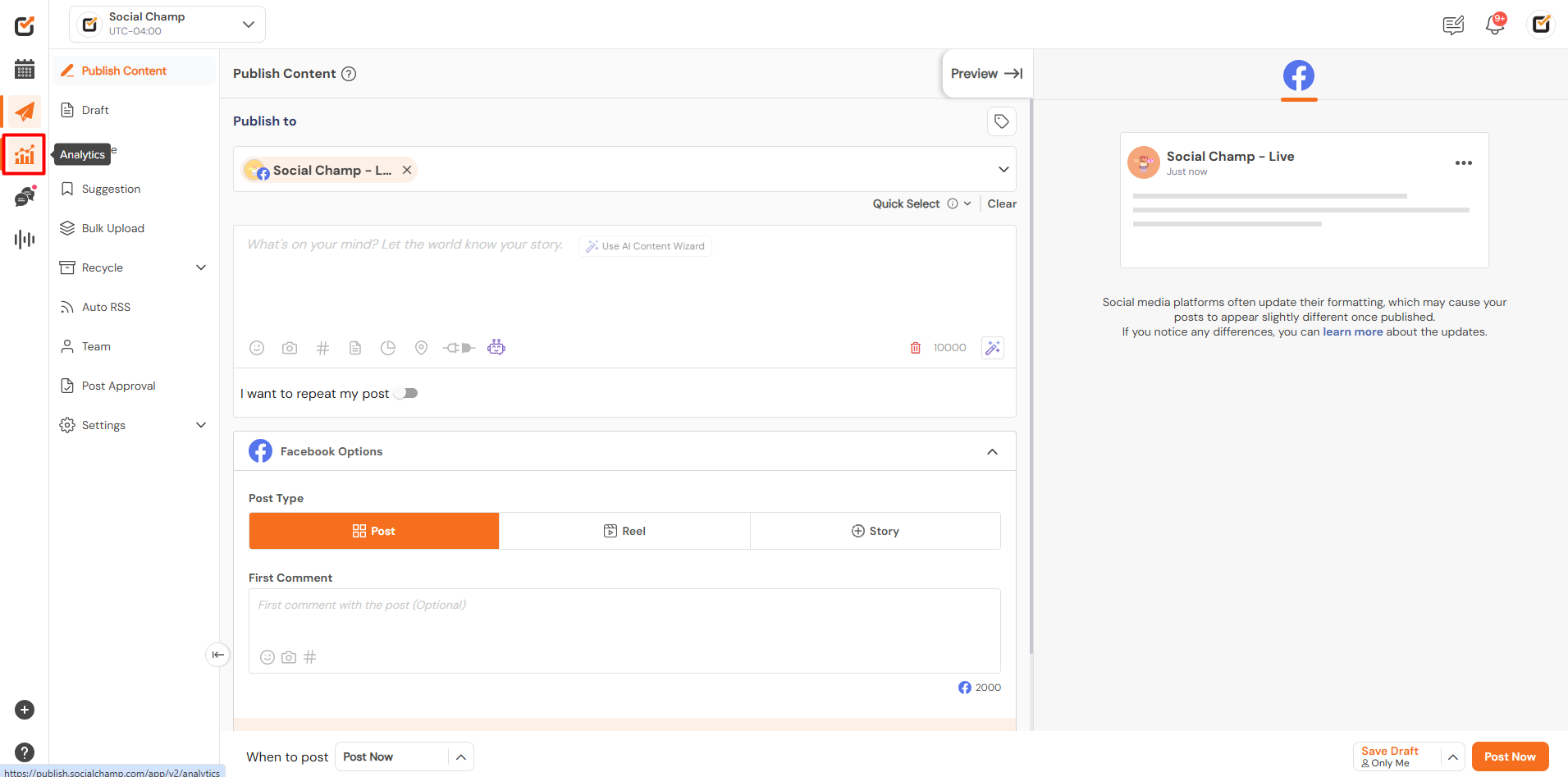Click the document icon in composer toolbar
Image resolution: width=1568 pixels, height=777 pixels.
[x=355, y=348]
